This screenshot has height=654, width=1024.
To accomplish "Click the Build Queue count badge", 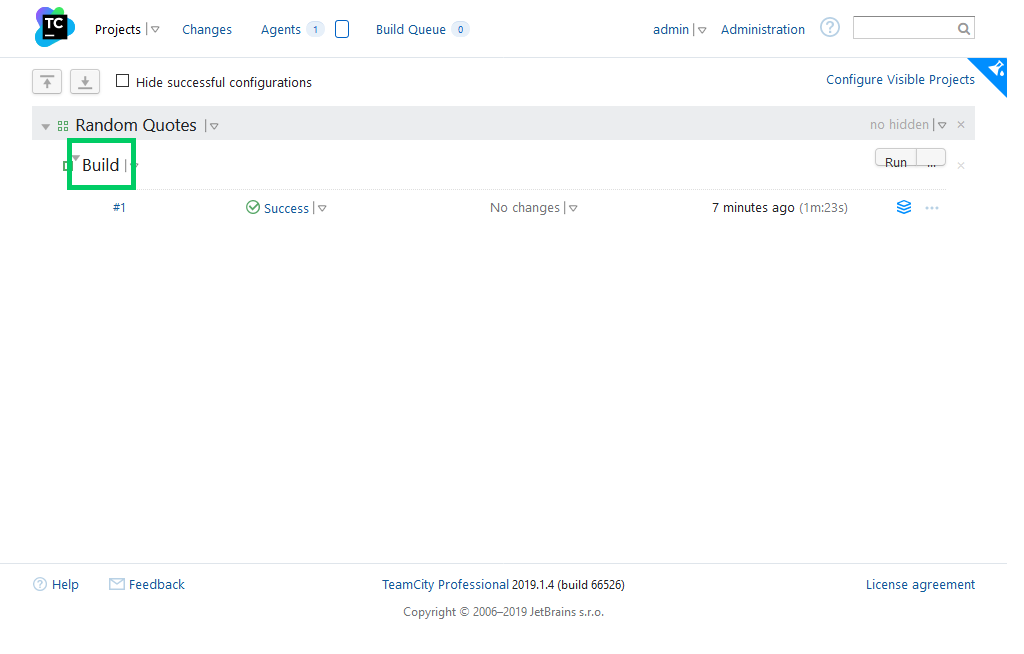I will [x=460, y=29].
